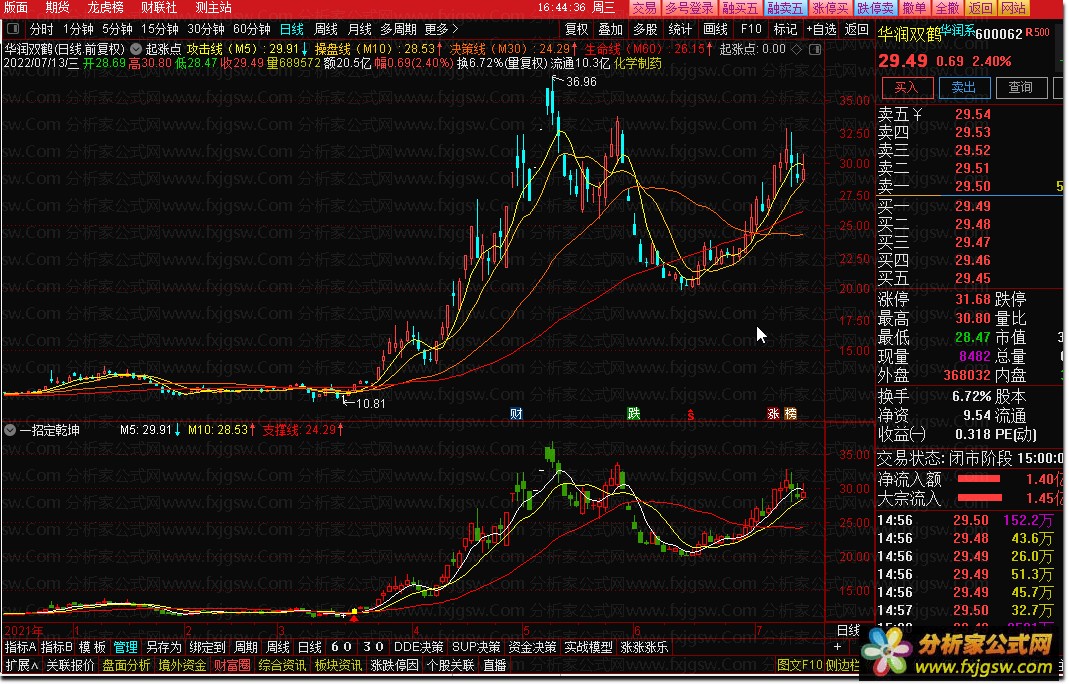Click the diamond icon after 起涨点: 0.00
Viewport: 1069px width, 684px height.
(x=796, y=49)
